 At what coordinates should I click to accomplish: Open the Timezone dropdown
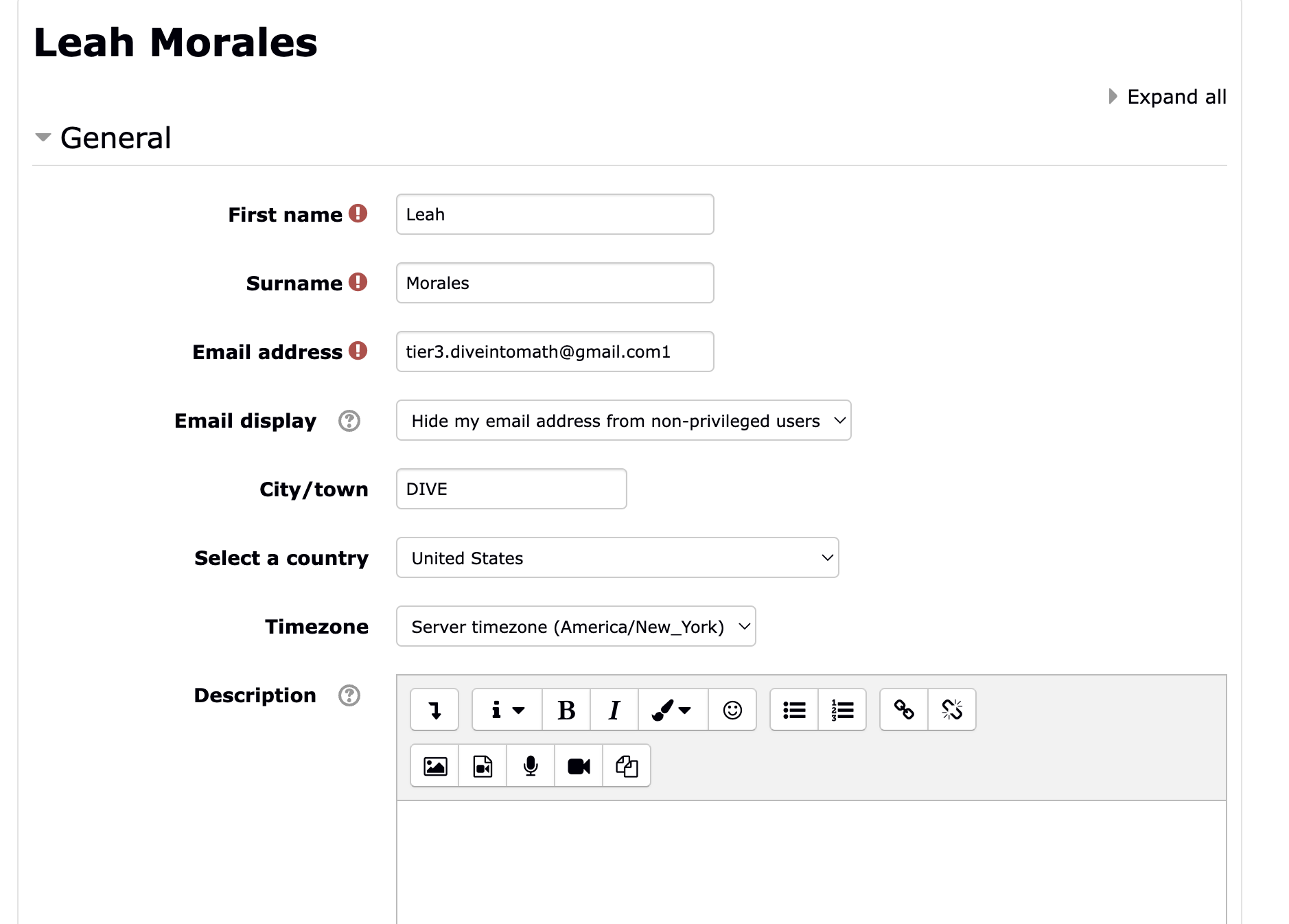tap(576, 627)
